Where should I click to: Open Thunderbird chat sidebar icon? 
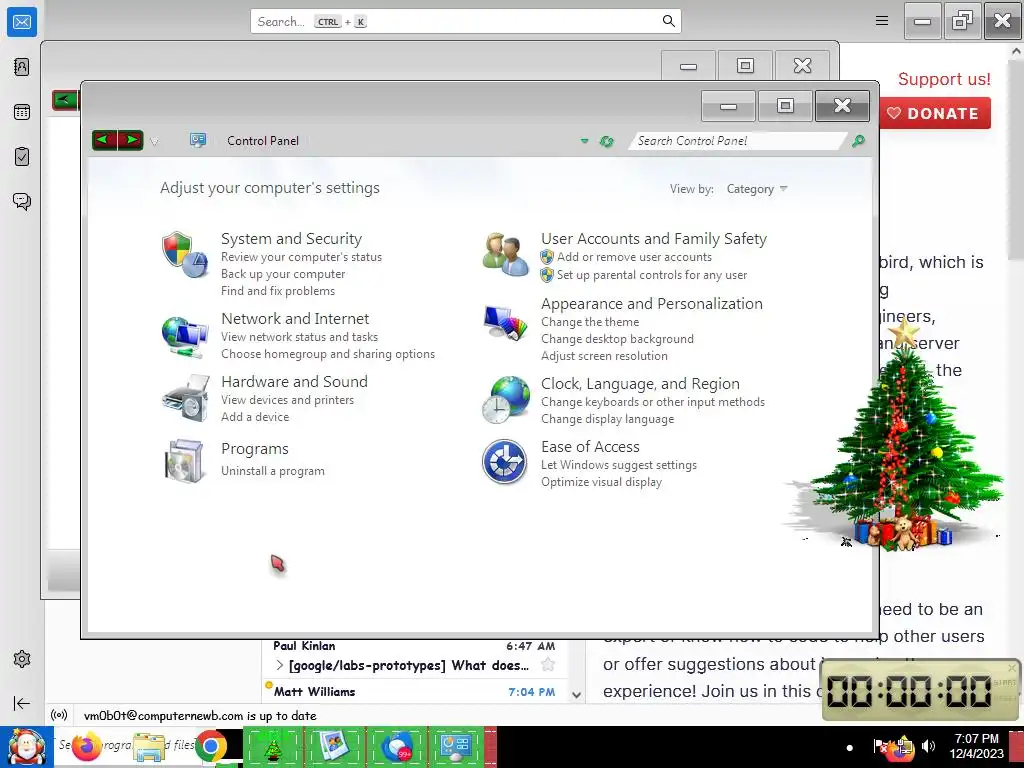point(22,201)
